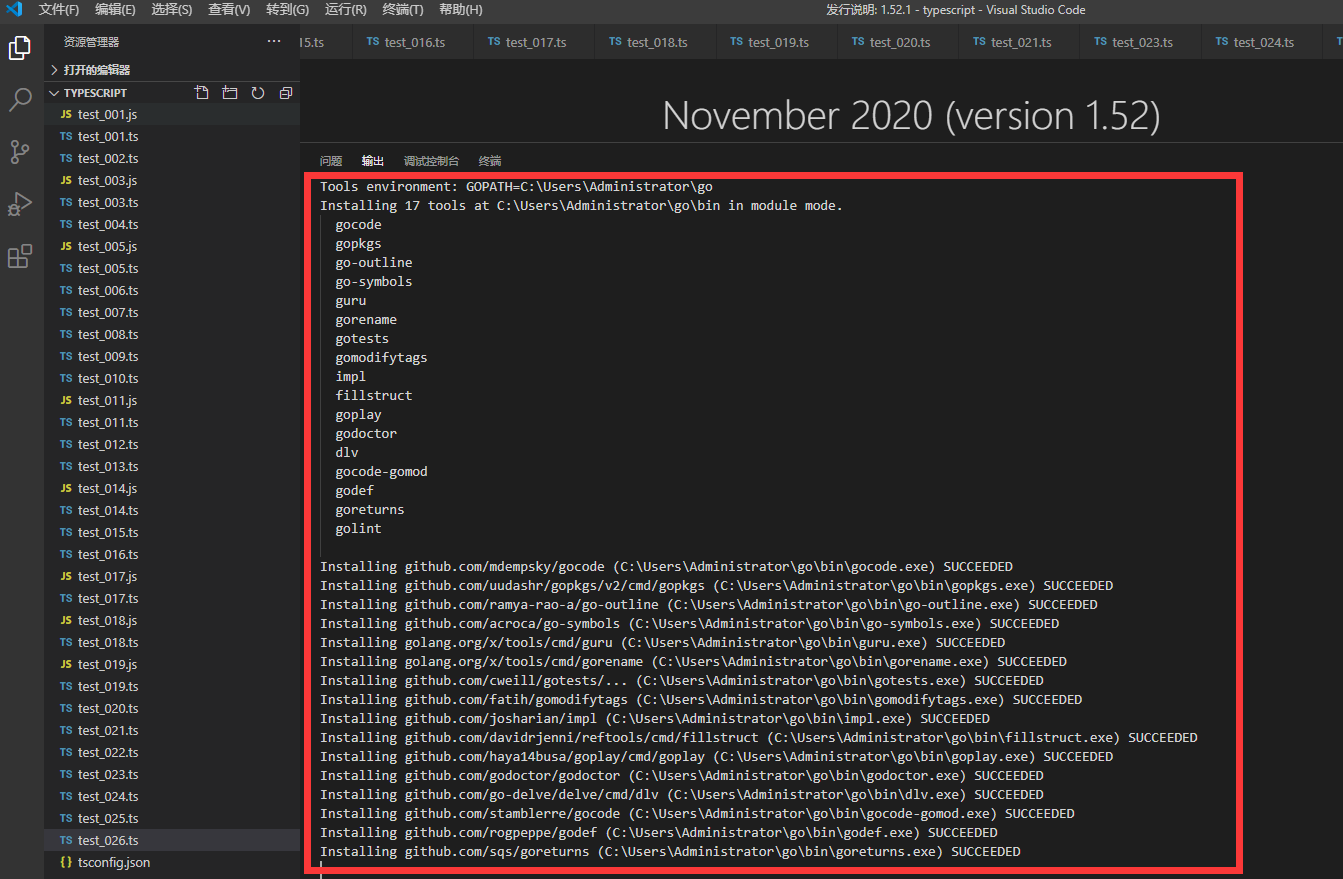Screen dimensions: 1343x879
Task: Open the 帮助(H) menu
Action: click(460, 10)
